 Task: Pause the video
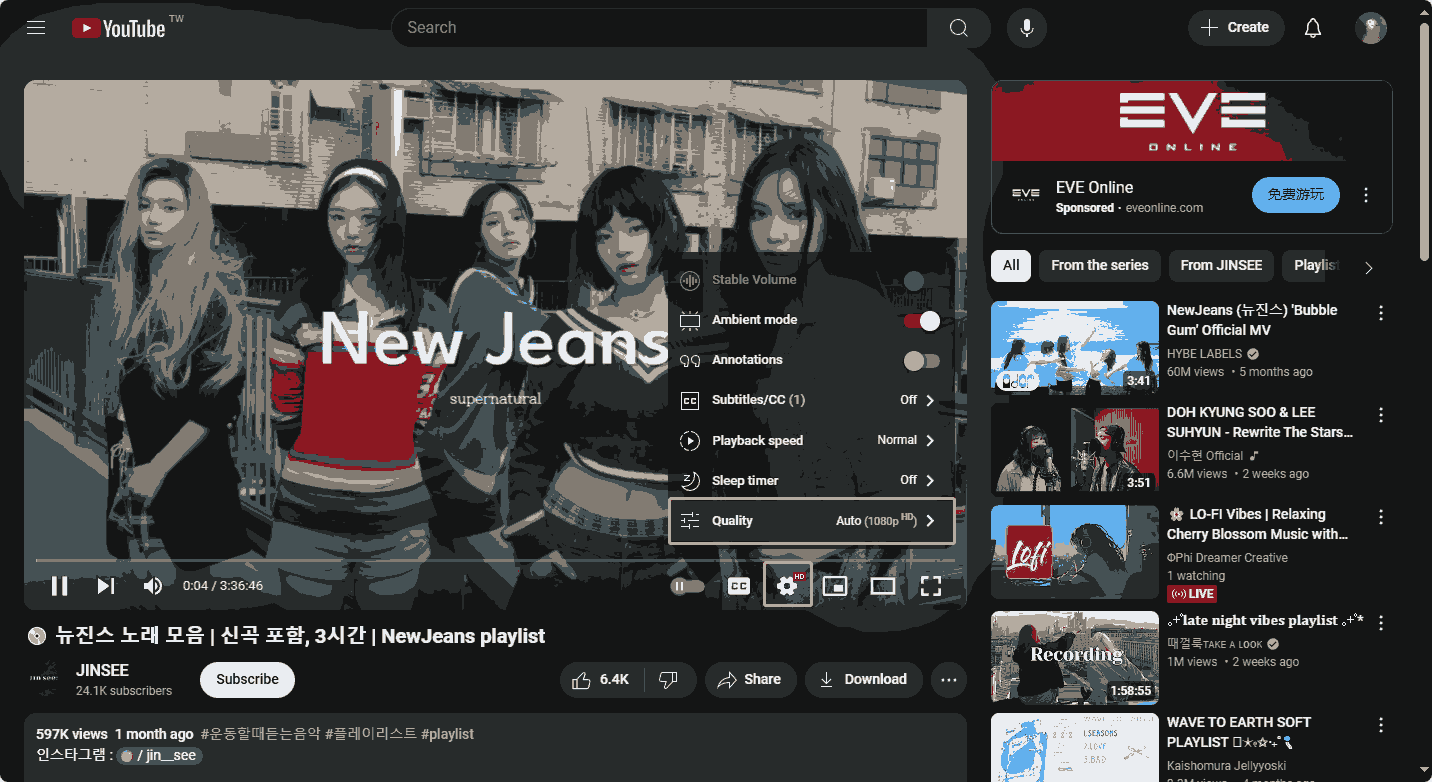59,586
